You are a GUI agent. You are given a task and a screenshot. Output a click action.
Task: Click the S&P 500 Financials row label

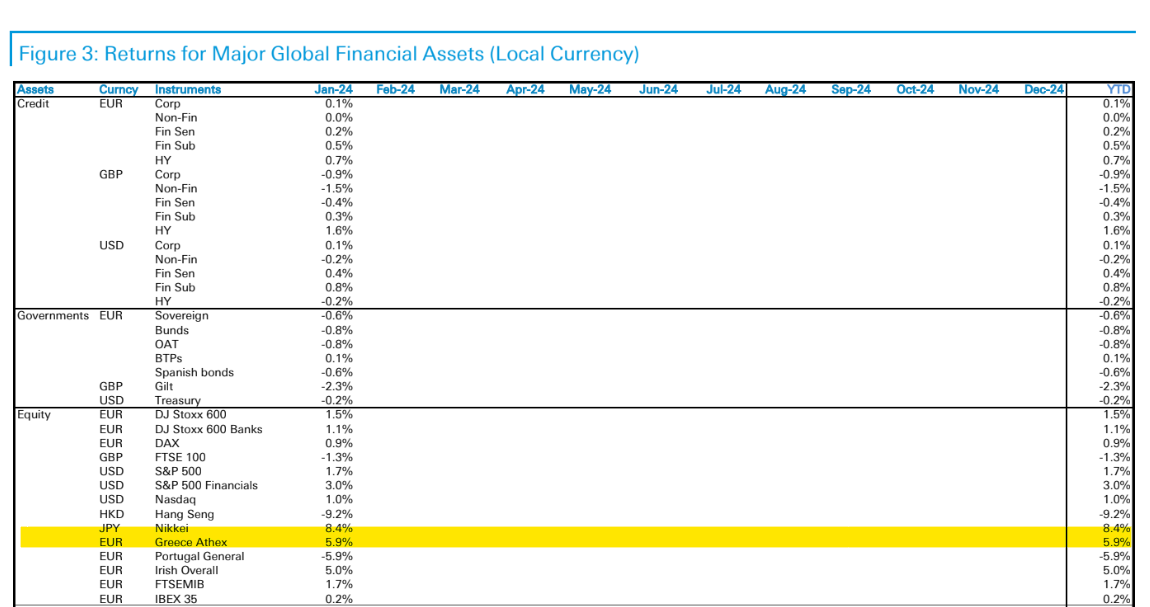tap(206, 485)
